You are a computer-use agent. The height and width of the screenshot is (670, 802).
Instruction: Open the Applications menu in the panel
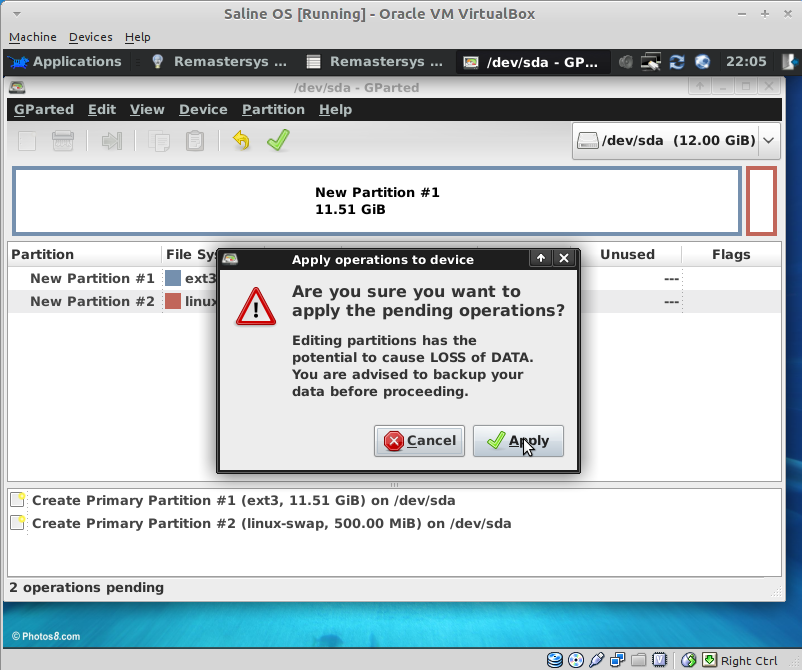pos(65,62)
